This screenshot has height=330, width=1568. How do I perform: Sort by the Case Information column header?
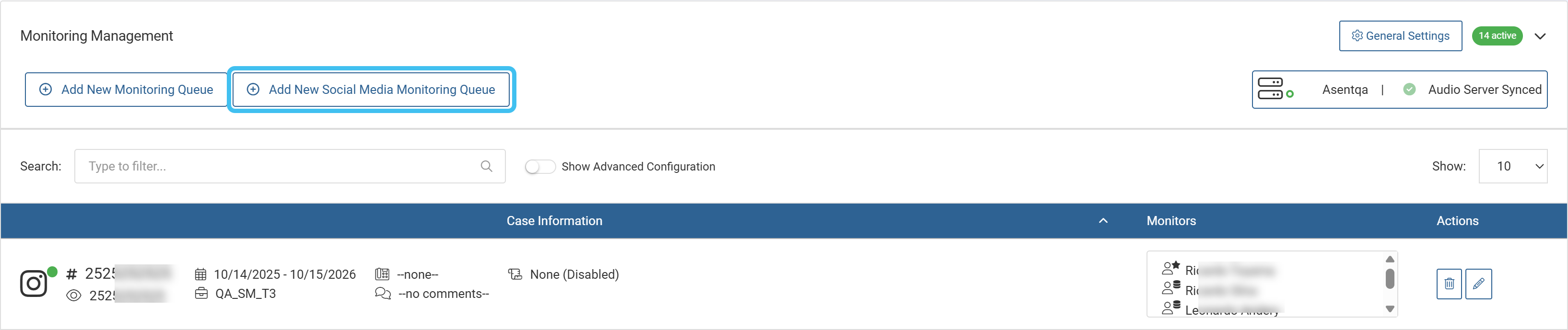click(x=554, y=221)
